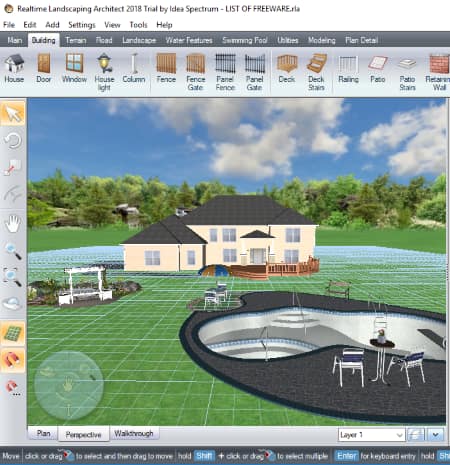The height and width of the screenshot is (465, 450).
Task: Open the Tools menu
Action: (x=138, y=25)
